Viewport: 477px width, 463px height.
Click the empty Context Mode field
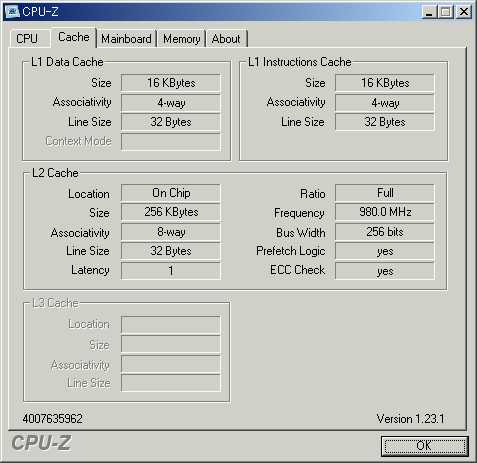(x=171, y=141)
